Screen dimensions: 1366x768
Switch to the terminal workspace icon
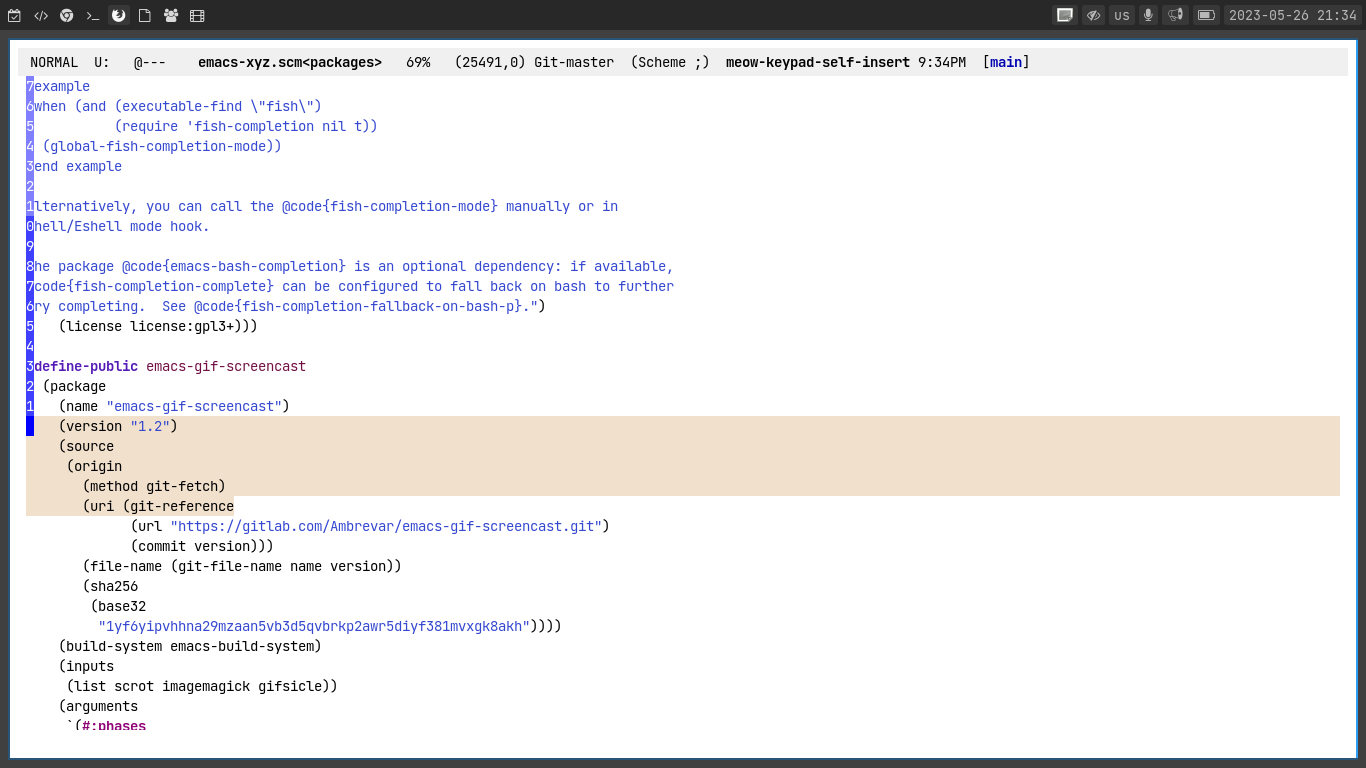tap(93, 15)
